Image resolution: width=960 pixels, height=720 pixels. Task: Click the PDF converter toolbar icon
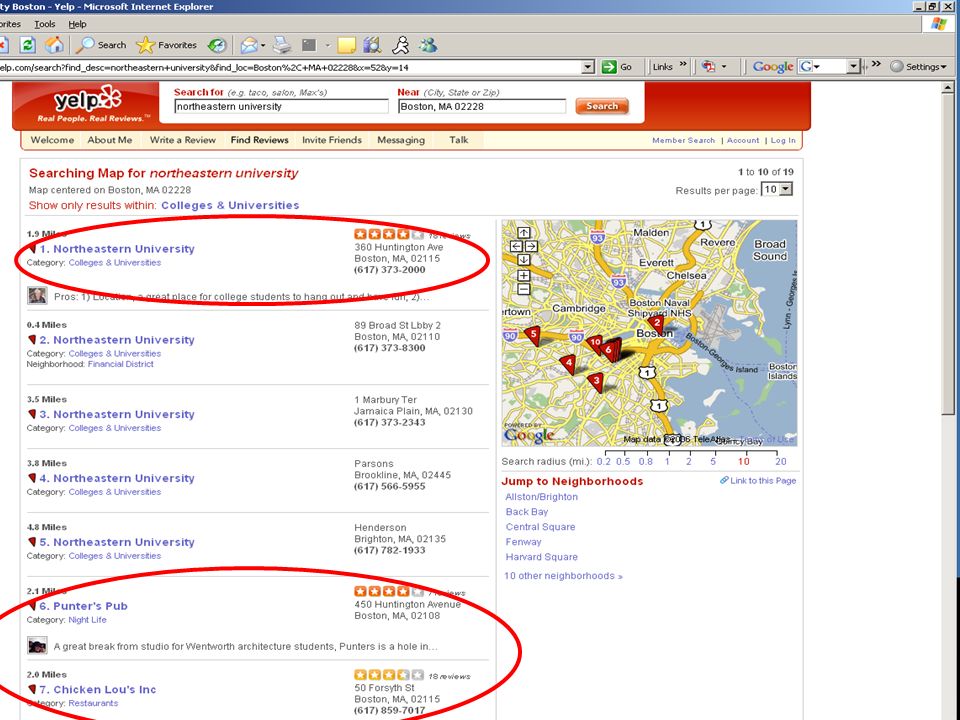708,67
